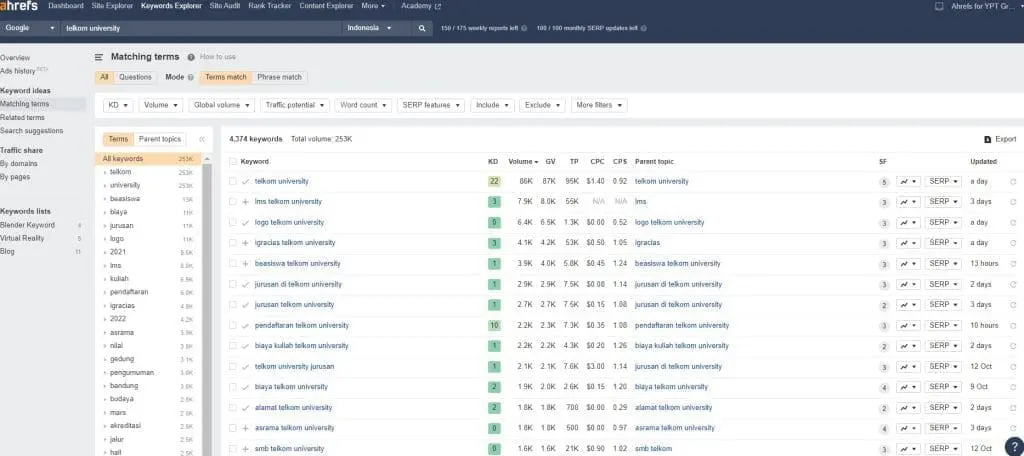Click the weekly reports info icon

click(524, 28)
